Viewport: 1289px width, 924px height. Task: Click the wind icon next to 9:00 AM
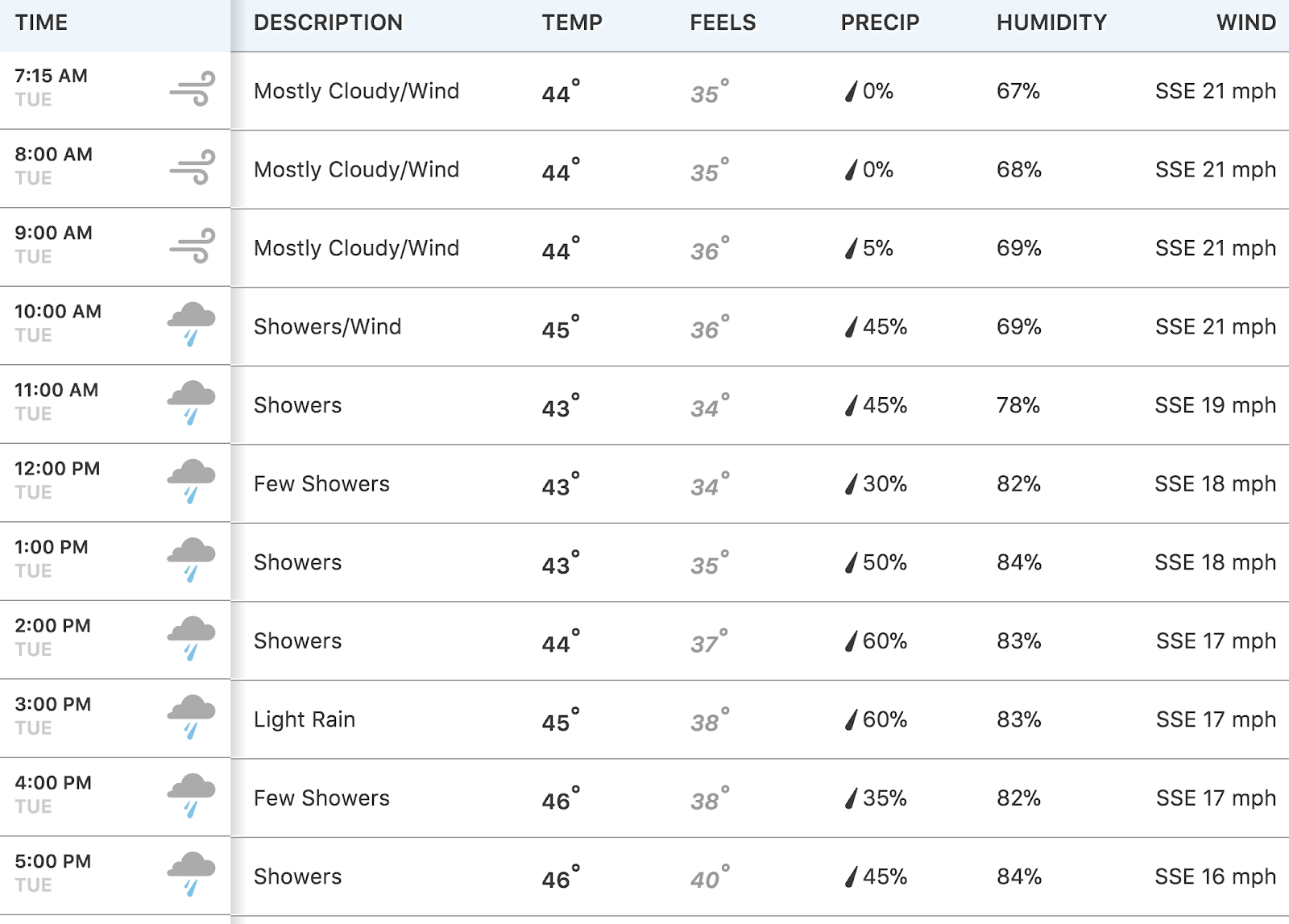pyautogui.click(x=193, y=246)
